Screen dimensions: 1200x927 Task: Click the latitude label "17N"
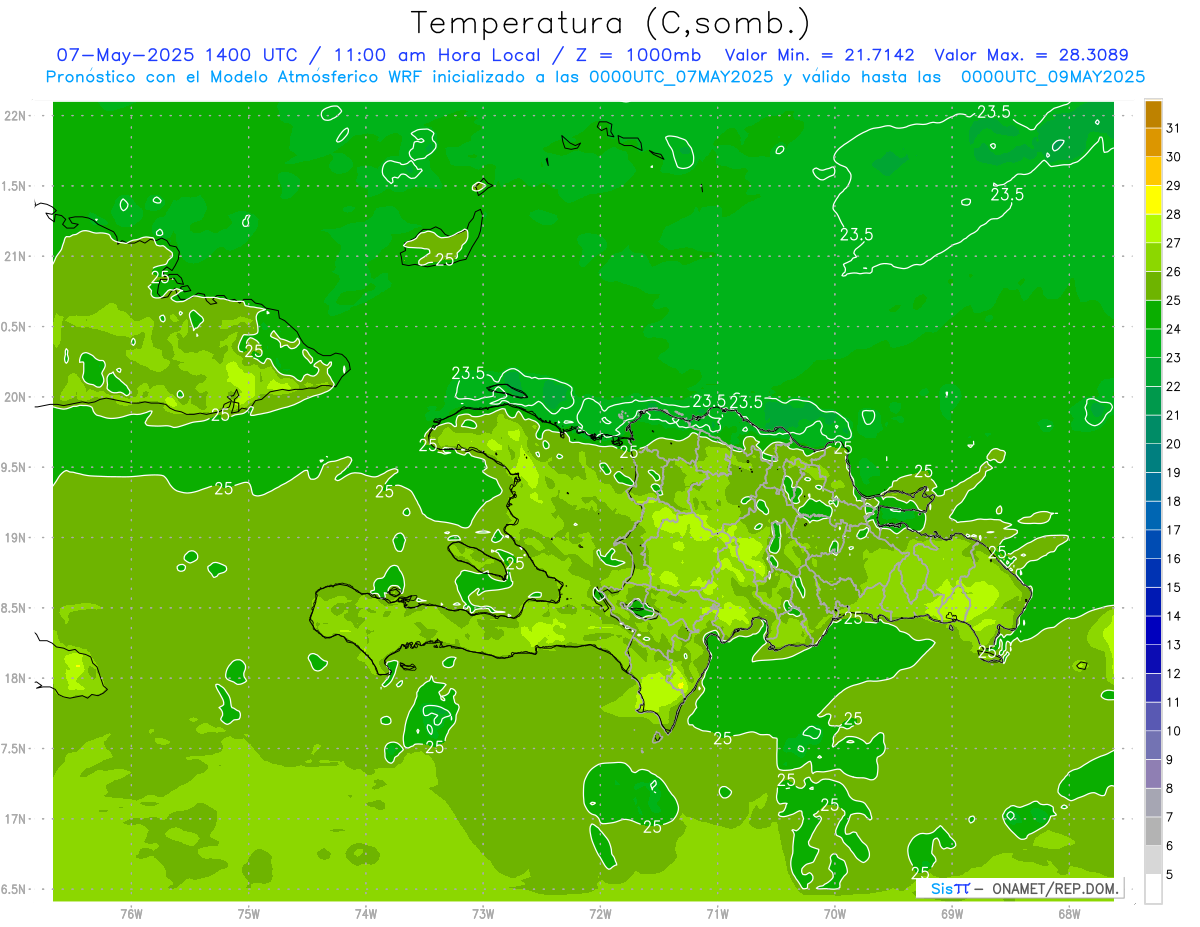(x=16, y=819)
